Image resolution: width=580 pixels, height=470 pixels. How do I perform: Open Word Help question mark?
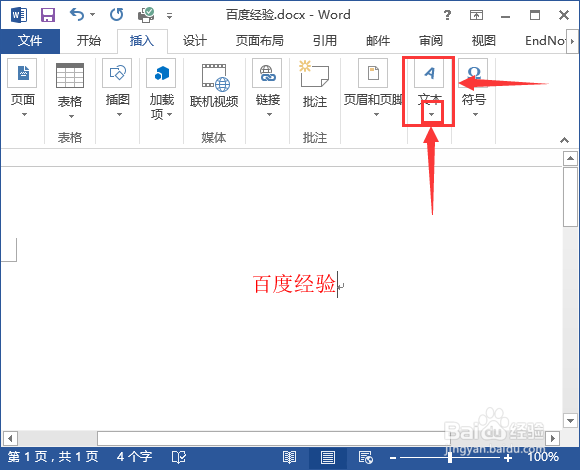point(447,15)
